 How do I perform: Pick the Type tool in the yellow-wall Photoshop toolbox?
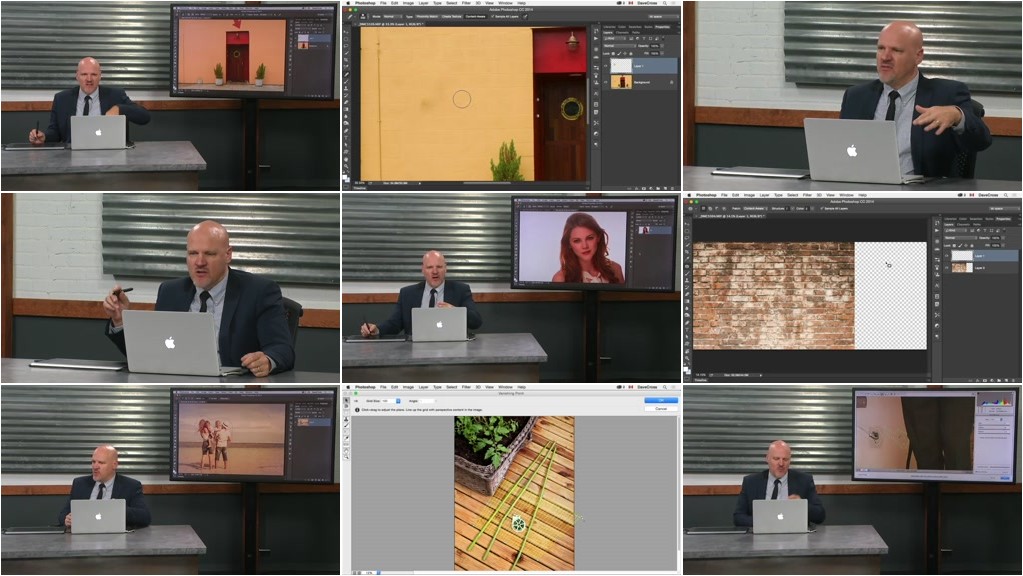(x=346, y=138)
